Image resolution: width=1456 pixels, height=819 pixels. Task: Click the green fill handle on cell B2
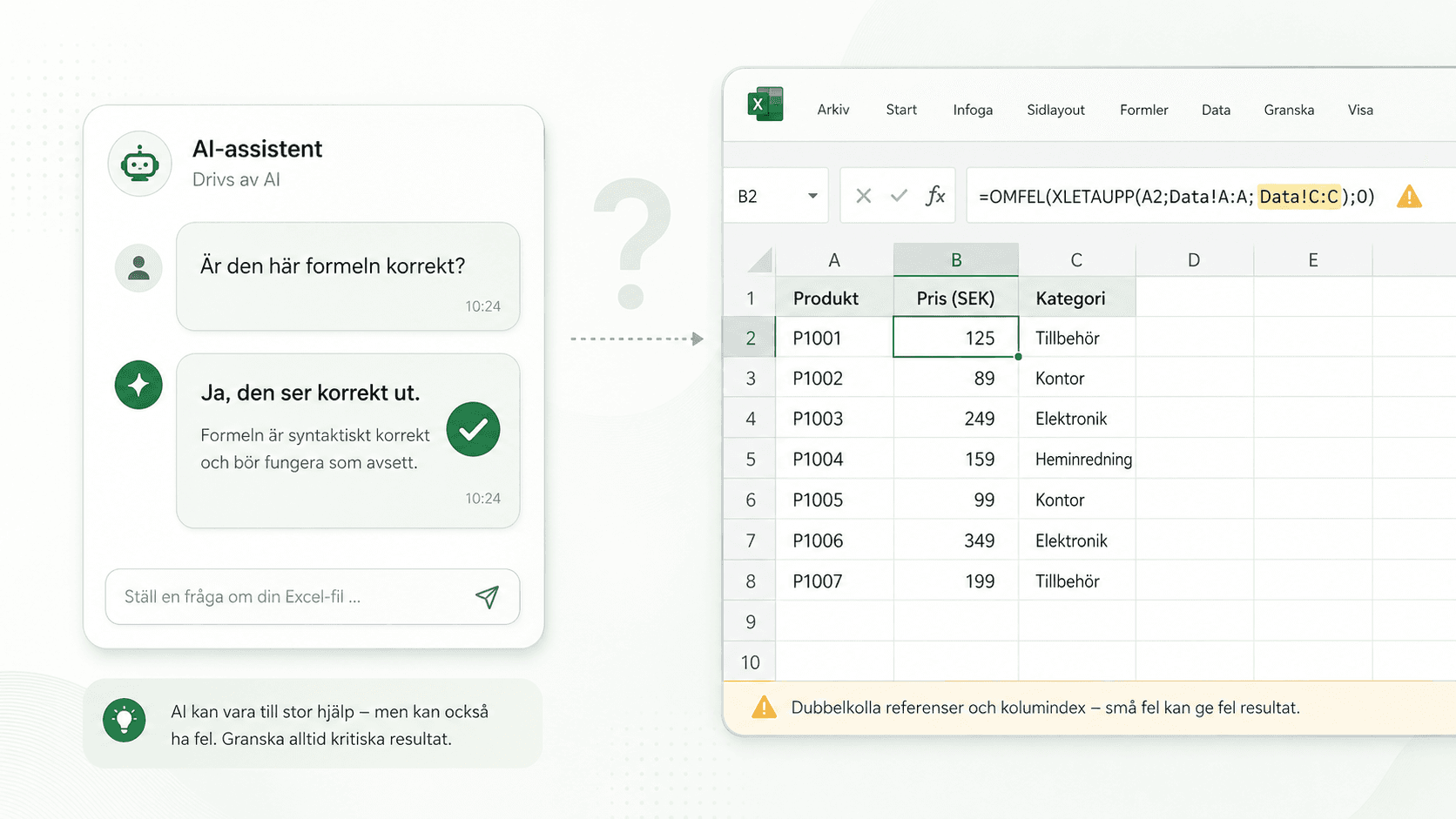coord(1018,357)
